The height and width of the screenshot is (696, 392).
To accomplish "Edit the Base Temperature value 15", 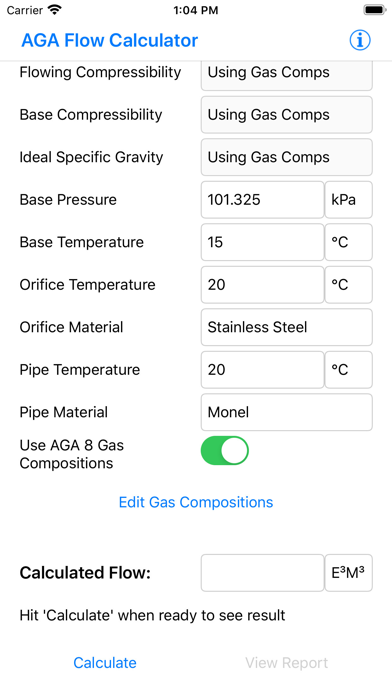I will click(262, 242).
